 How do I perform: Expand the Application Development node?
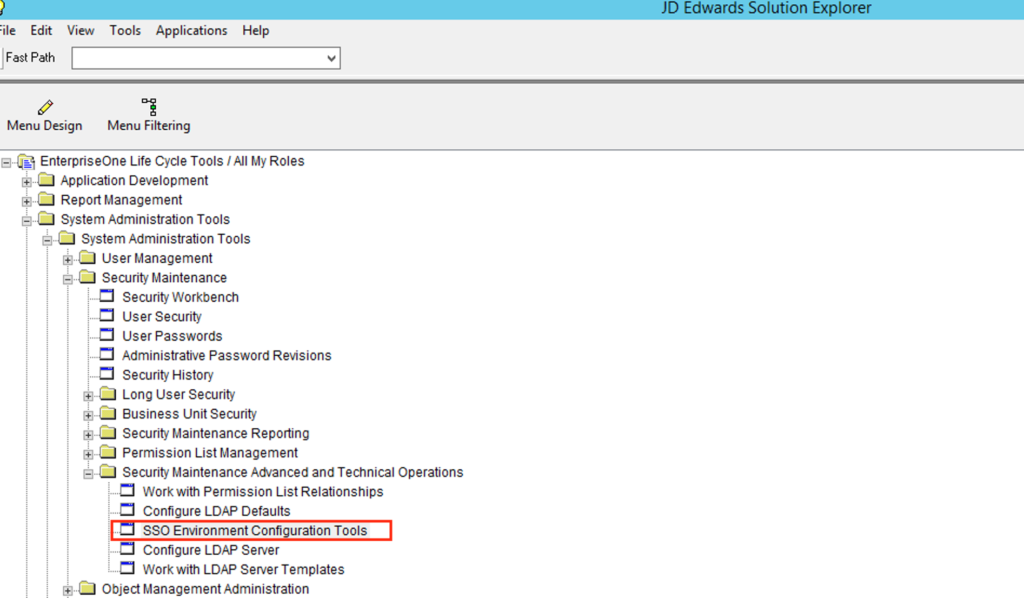pyautogui.click(x=27, y=181)
